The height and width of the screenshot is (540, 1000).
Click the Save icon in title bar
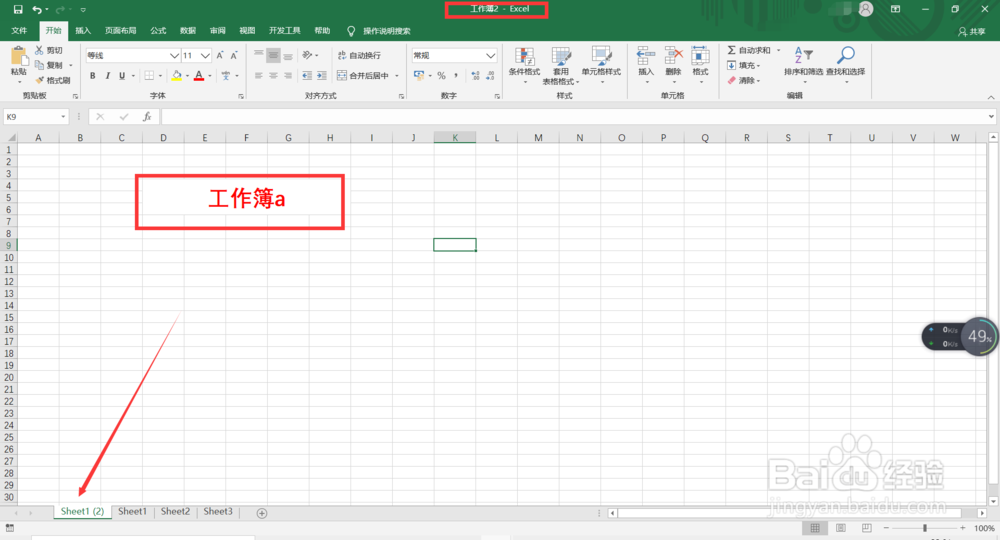click(x=18, y=10)
